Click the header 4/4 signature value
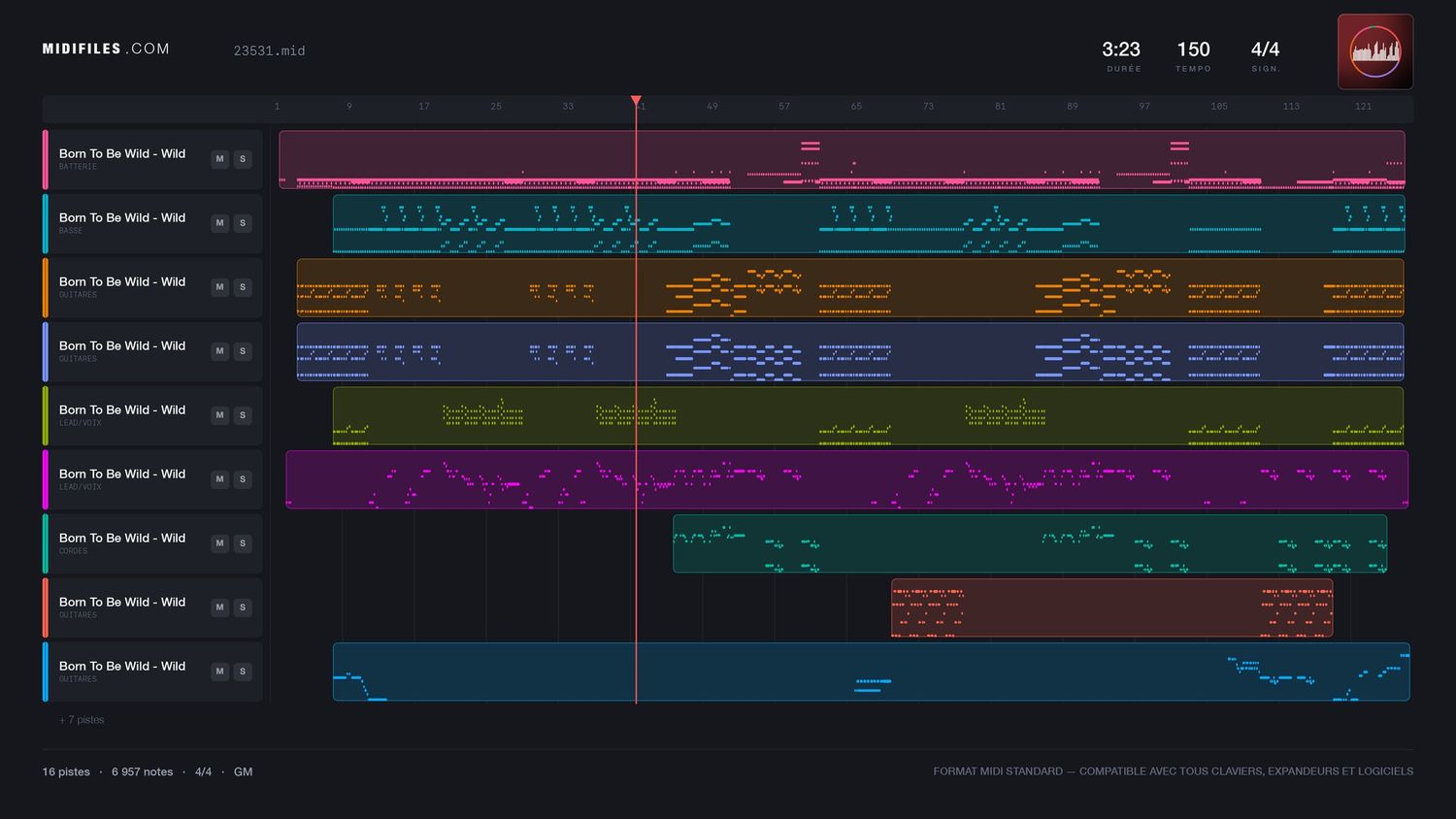The image size is (1456, 819). [x=1265, y=49]
